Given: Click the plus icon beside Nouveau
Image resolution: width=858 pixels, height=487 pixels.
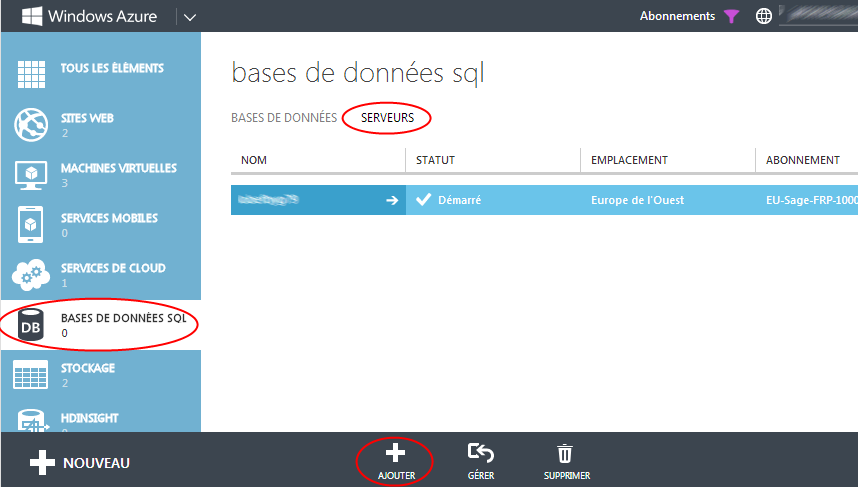Looking at the screenshot, I should point(42,463).
